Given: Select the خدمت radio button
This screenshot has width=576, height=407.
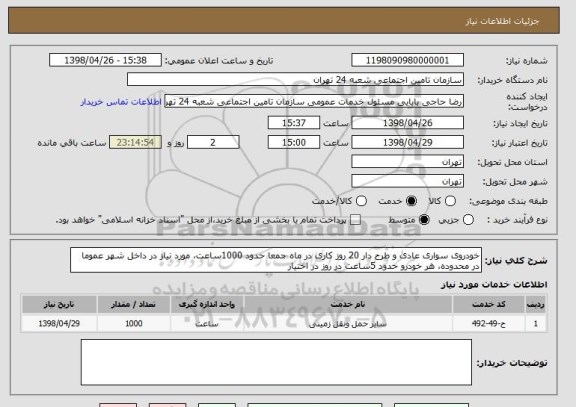Looking at the screenshot, I should (411, 201).
